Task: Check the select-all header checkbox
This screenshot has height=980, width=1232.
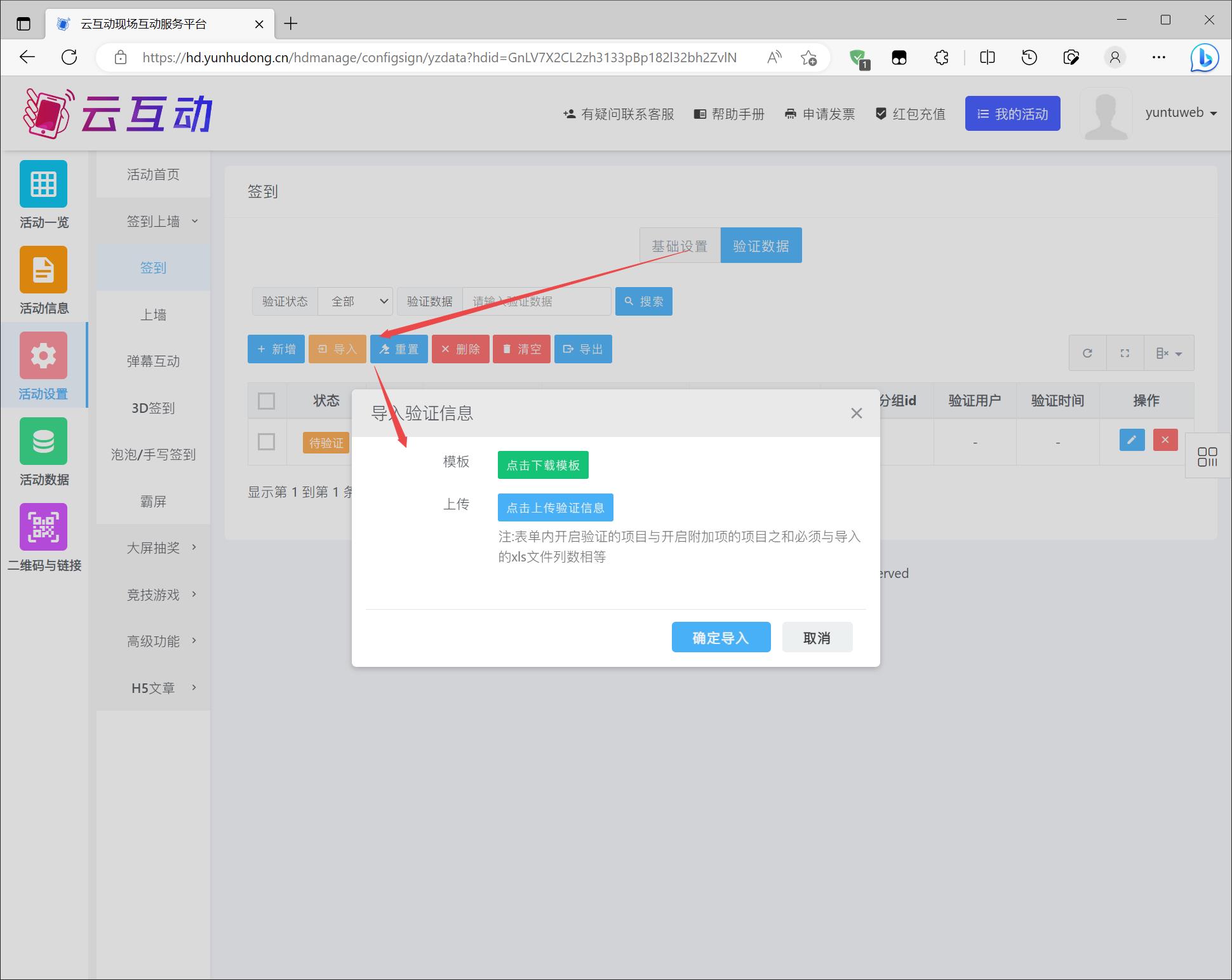Action: (266, 401)
